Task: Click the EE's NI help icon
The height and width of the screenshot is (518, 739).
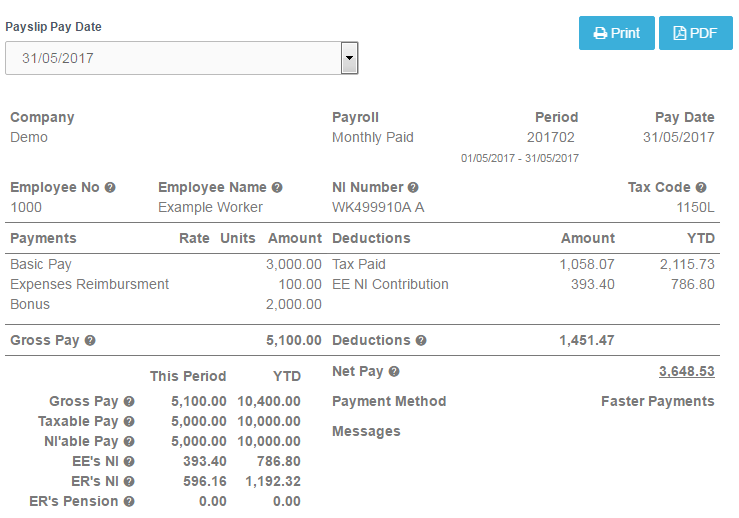Action: [129, 462]
